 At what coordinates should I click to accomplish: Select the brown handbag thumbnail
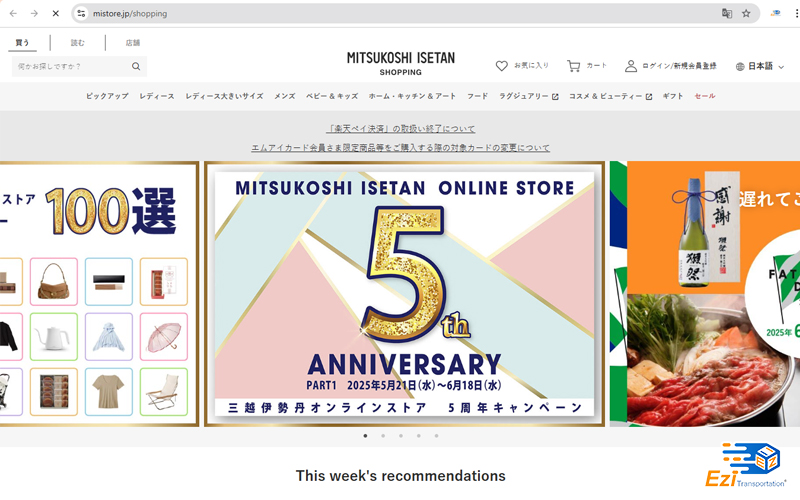[x=54, y=282]
